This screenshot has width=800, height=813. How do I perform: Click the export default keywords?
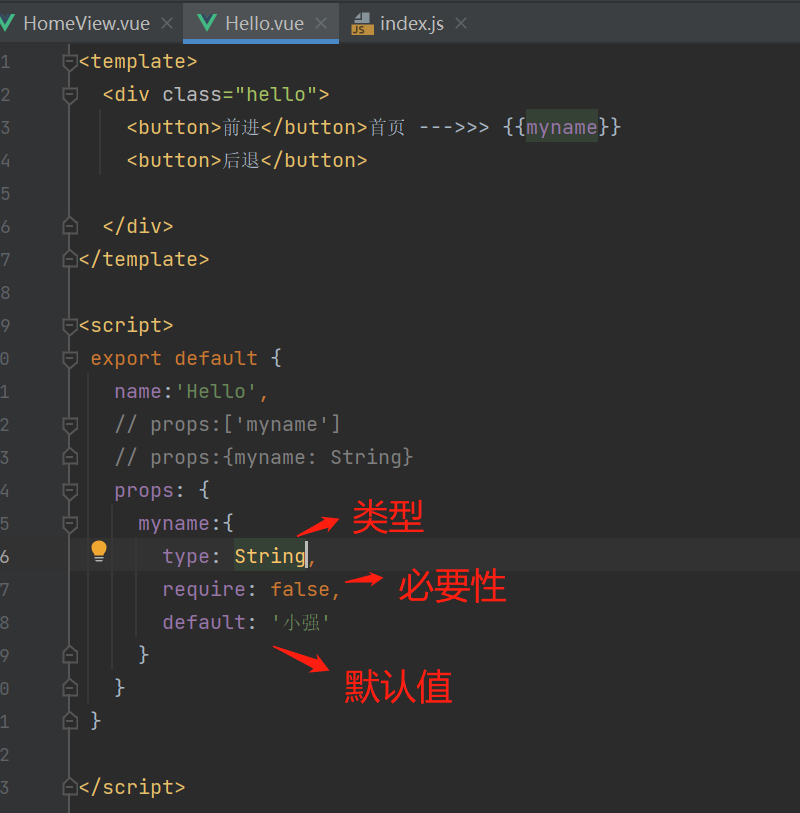point(174,358)
